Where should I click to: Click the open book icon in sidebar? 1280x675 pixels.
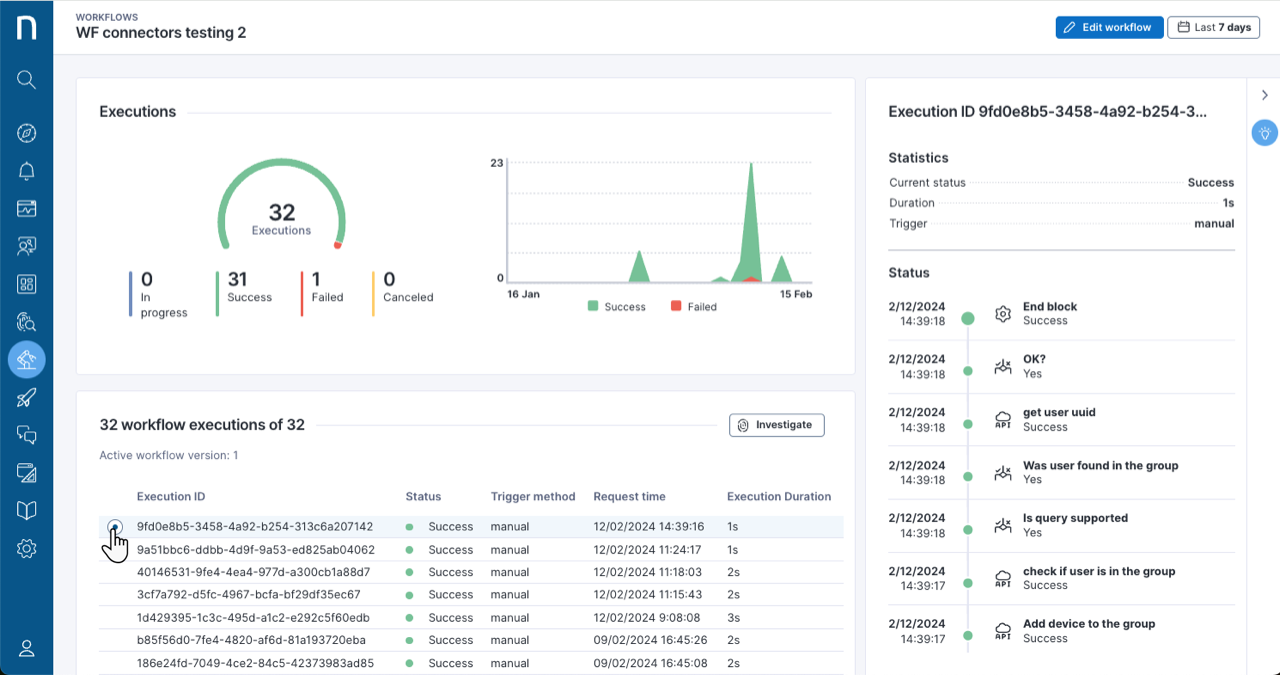pos(27,511)
